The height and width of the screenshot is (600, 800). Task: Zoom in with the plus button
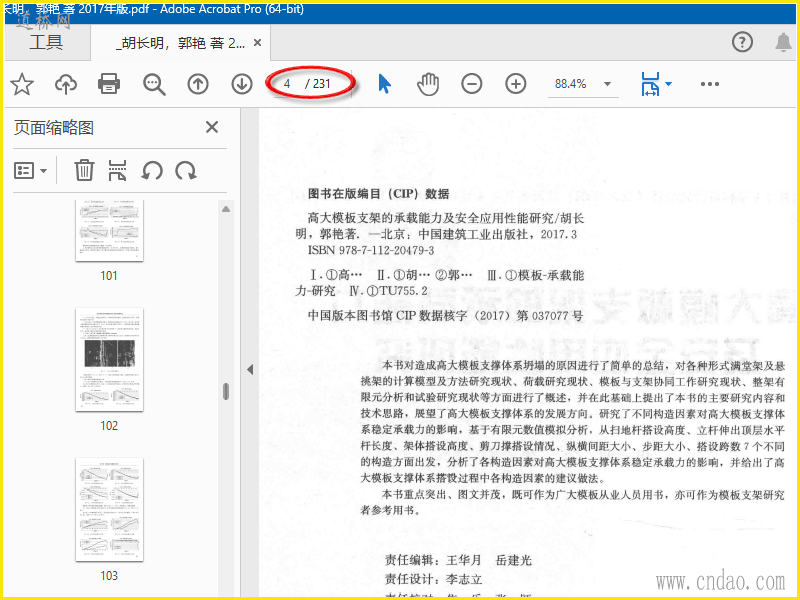click(x=516, y=84)
